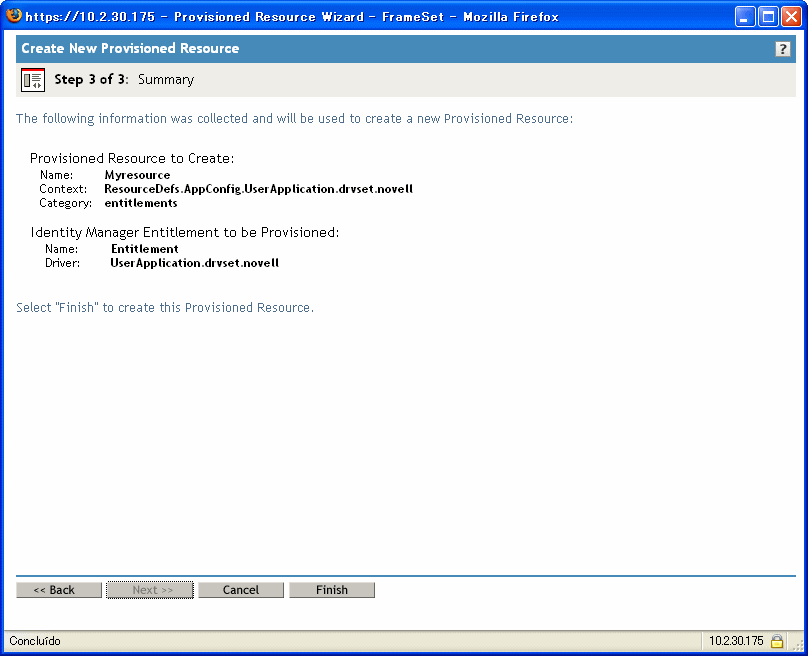Screen dimensions: 808x656
Task: Go back with the << Back button
Action: [59, 590]
